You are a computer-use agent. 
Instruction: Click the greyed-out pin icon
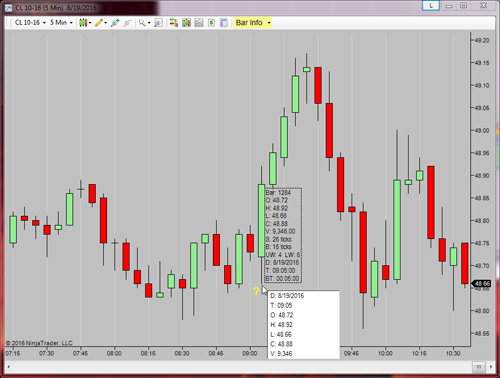pos(127,23)
